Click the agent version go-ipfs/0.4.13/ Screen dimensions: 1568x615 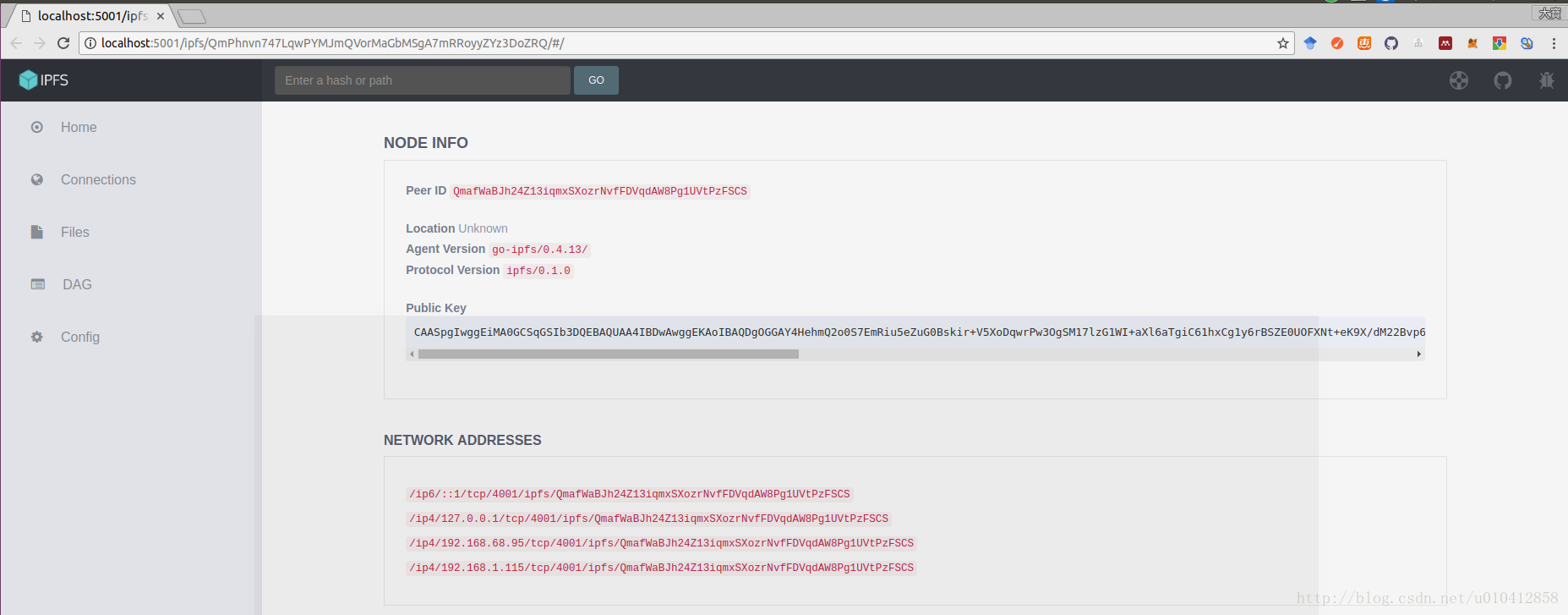pyautogui.click(x=539, y=250)
